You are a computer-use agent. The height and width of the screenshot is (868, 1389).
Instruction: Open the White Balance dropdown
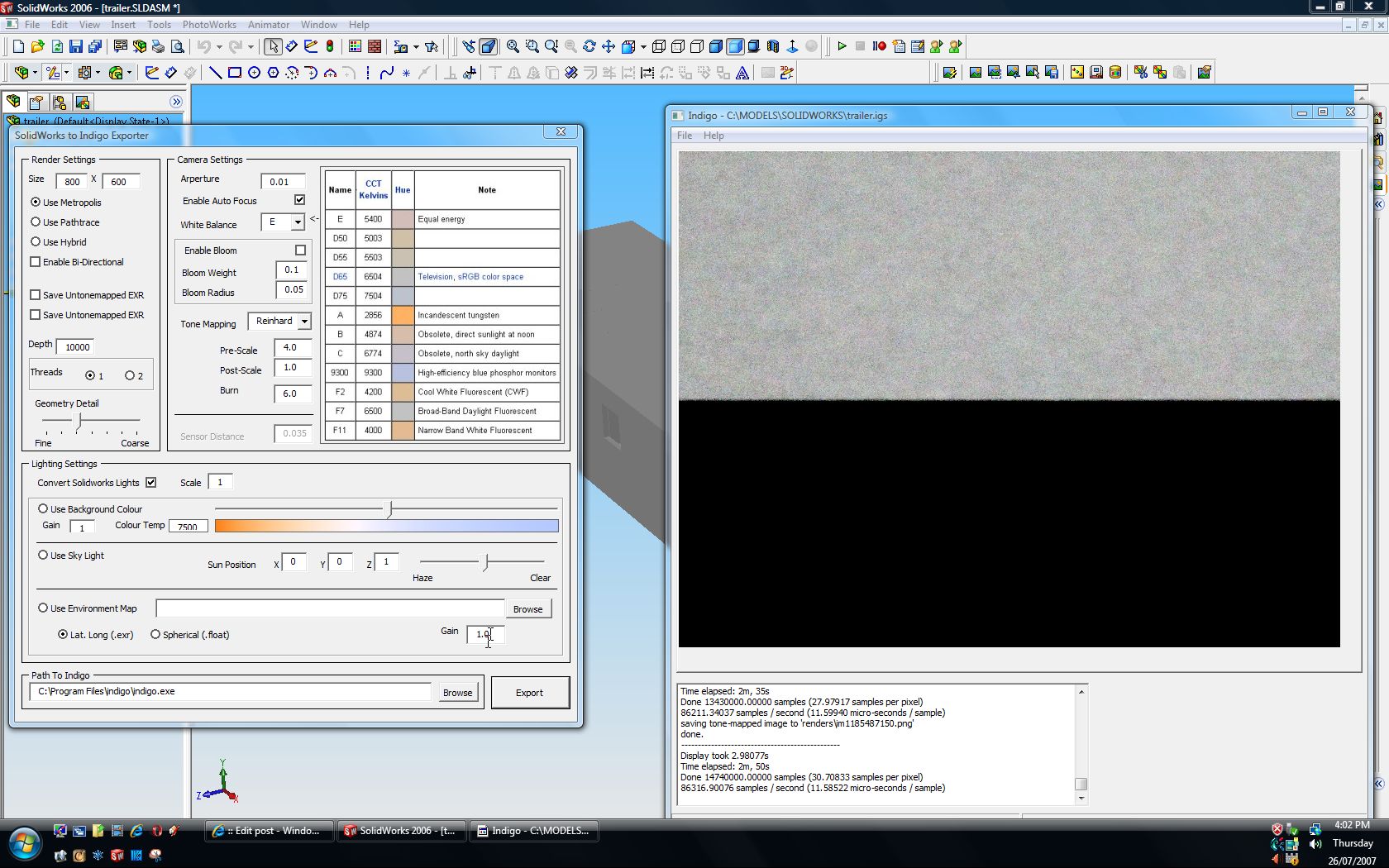pyautogui.click(x=297, y=222)
